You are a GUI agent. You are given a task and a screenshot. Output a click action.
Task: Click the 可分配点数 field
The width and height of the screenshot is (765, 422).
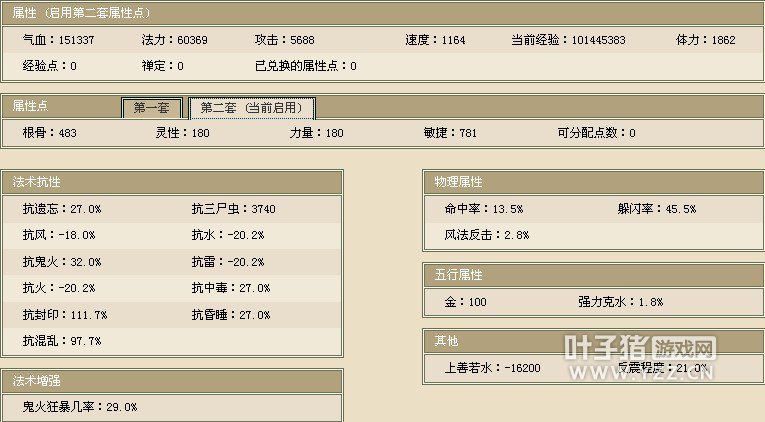[x=596, y=133]
